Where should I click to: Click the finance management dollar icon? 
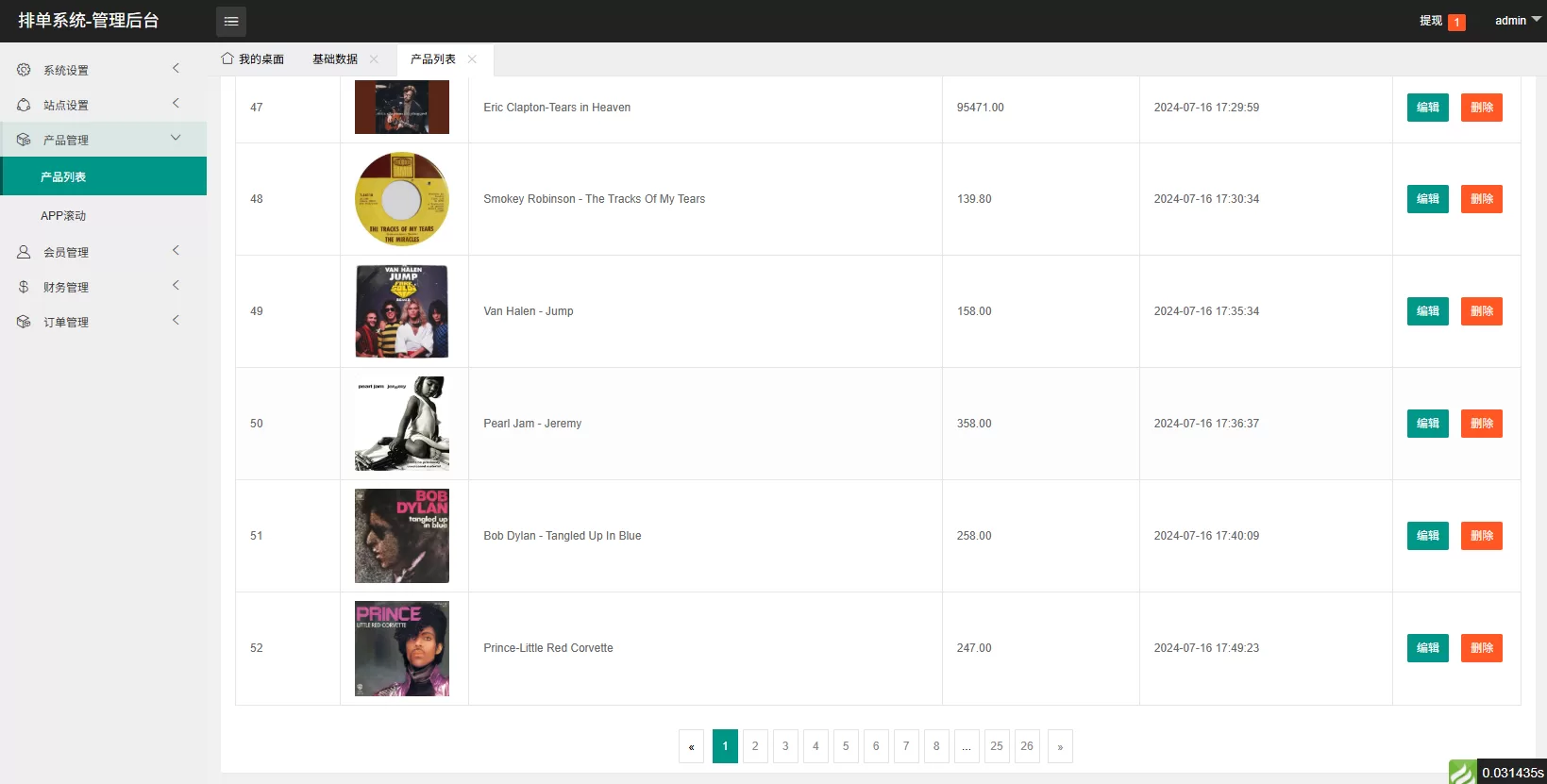coord(24,287)
